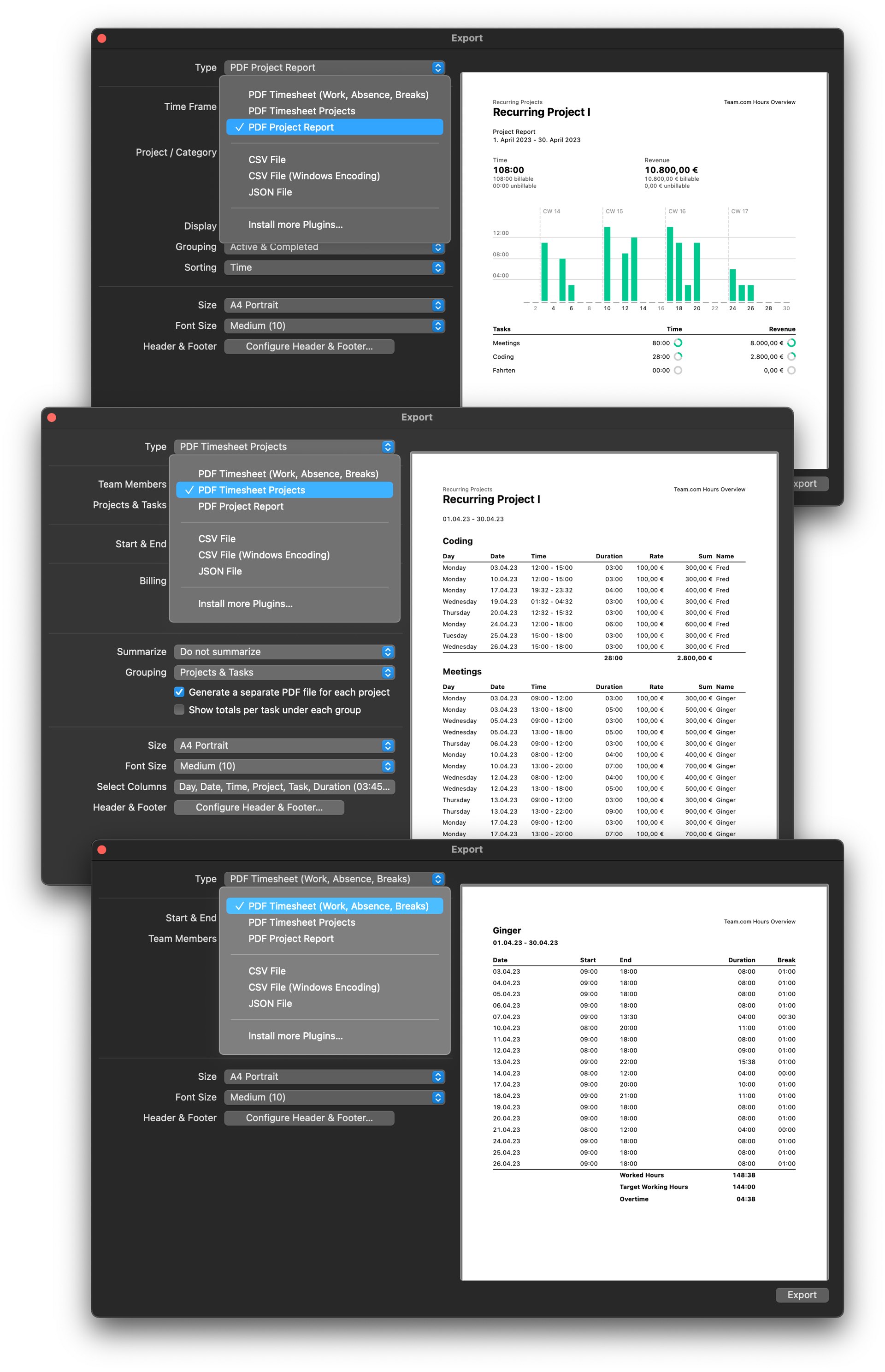This screenshot has width=885, height=1372.
Task: Open the Size A4 Portrait dropdown in top window
Action: (335, 305)
